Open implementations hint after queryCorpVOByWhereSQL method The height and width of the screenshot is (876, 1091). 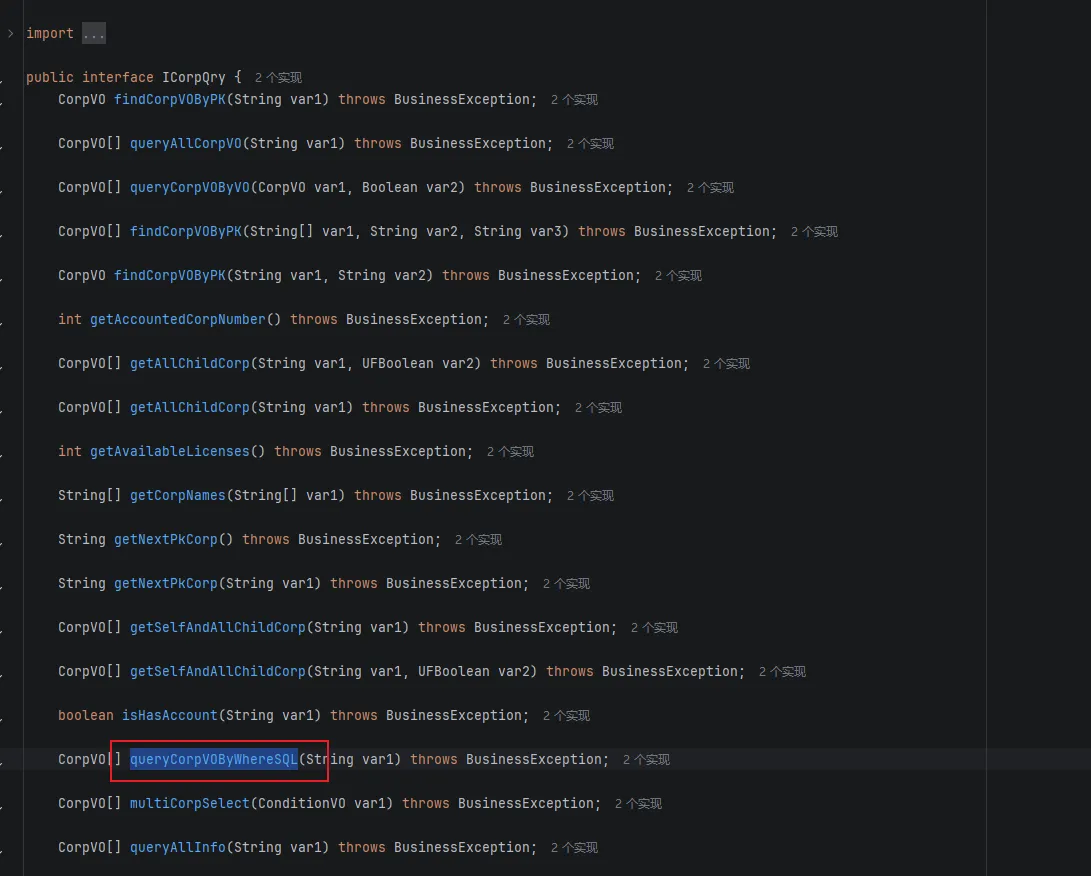(x=646, y=760)
